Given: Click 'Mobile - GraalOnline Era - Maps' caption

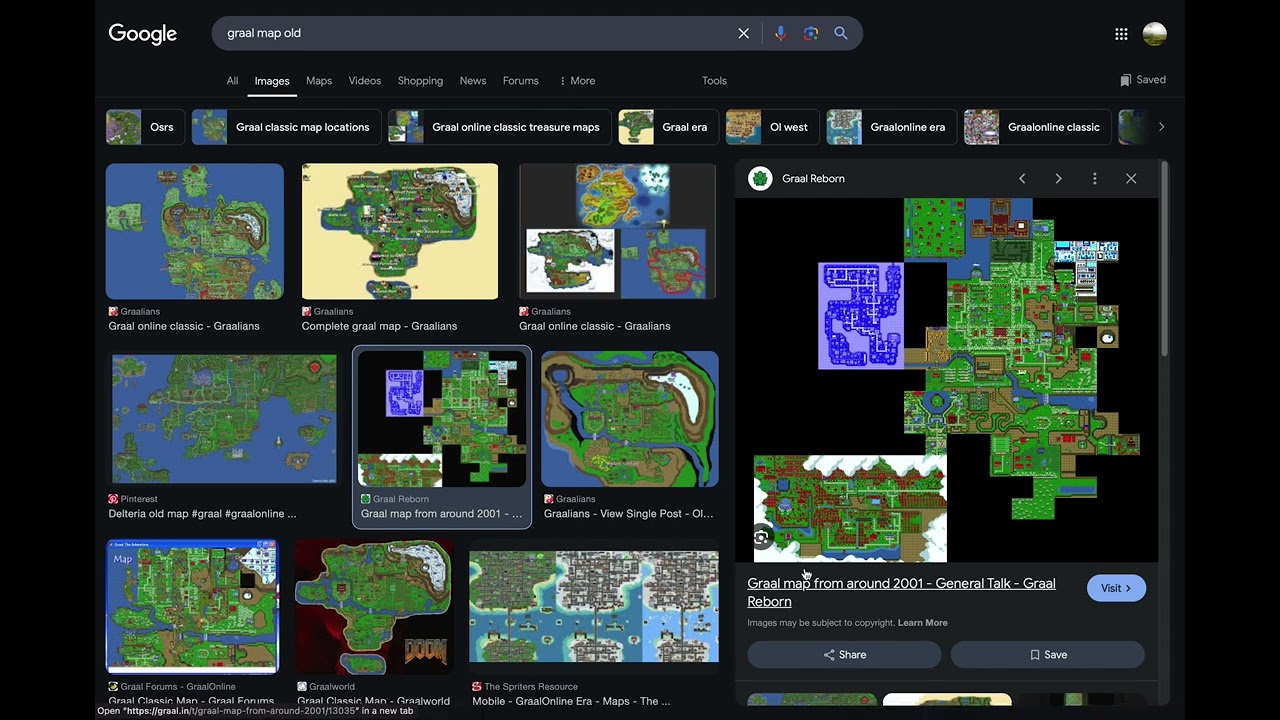Looking at the screenshot, I should click(x=570, y=701).
